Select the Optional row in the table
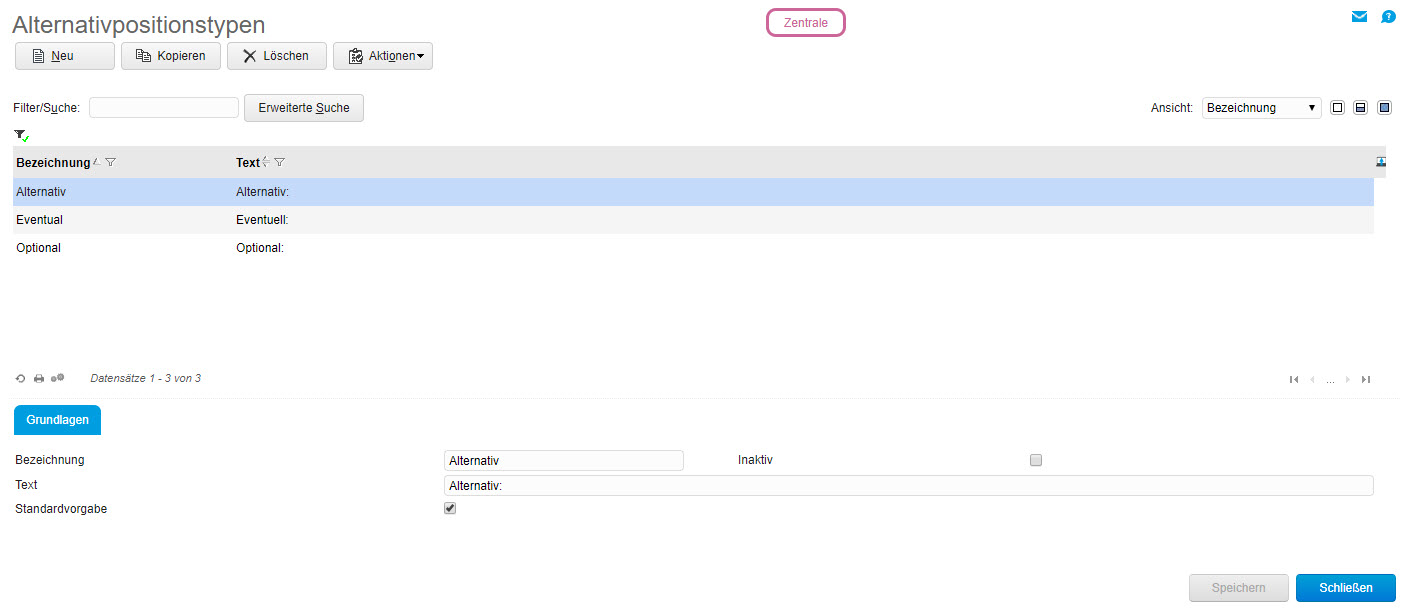This screenshot has width=1409, height=610. pos(693,248)
